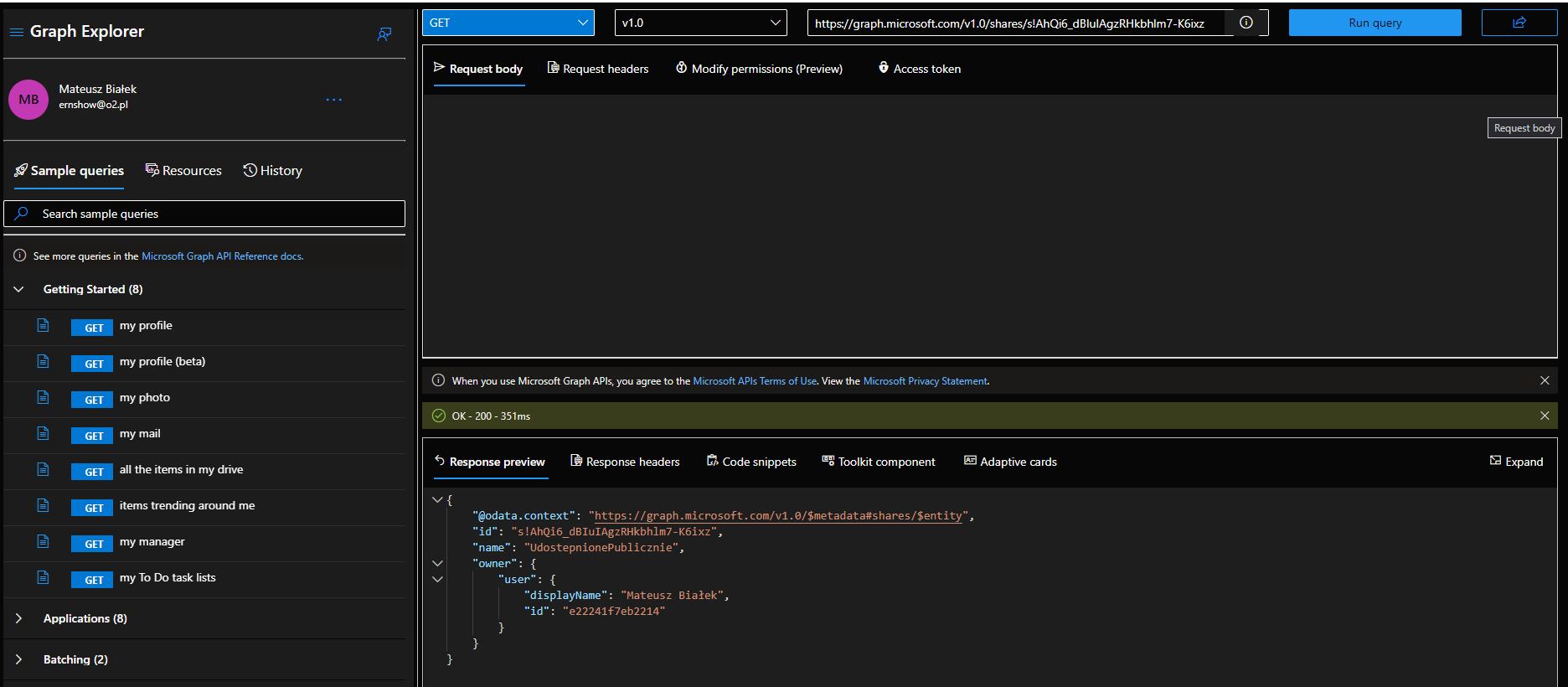Click the document icon beside items trending around me
The height and width of the screenshot is (687, 1568).
43,505
